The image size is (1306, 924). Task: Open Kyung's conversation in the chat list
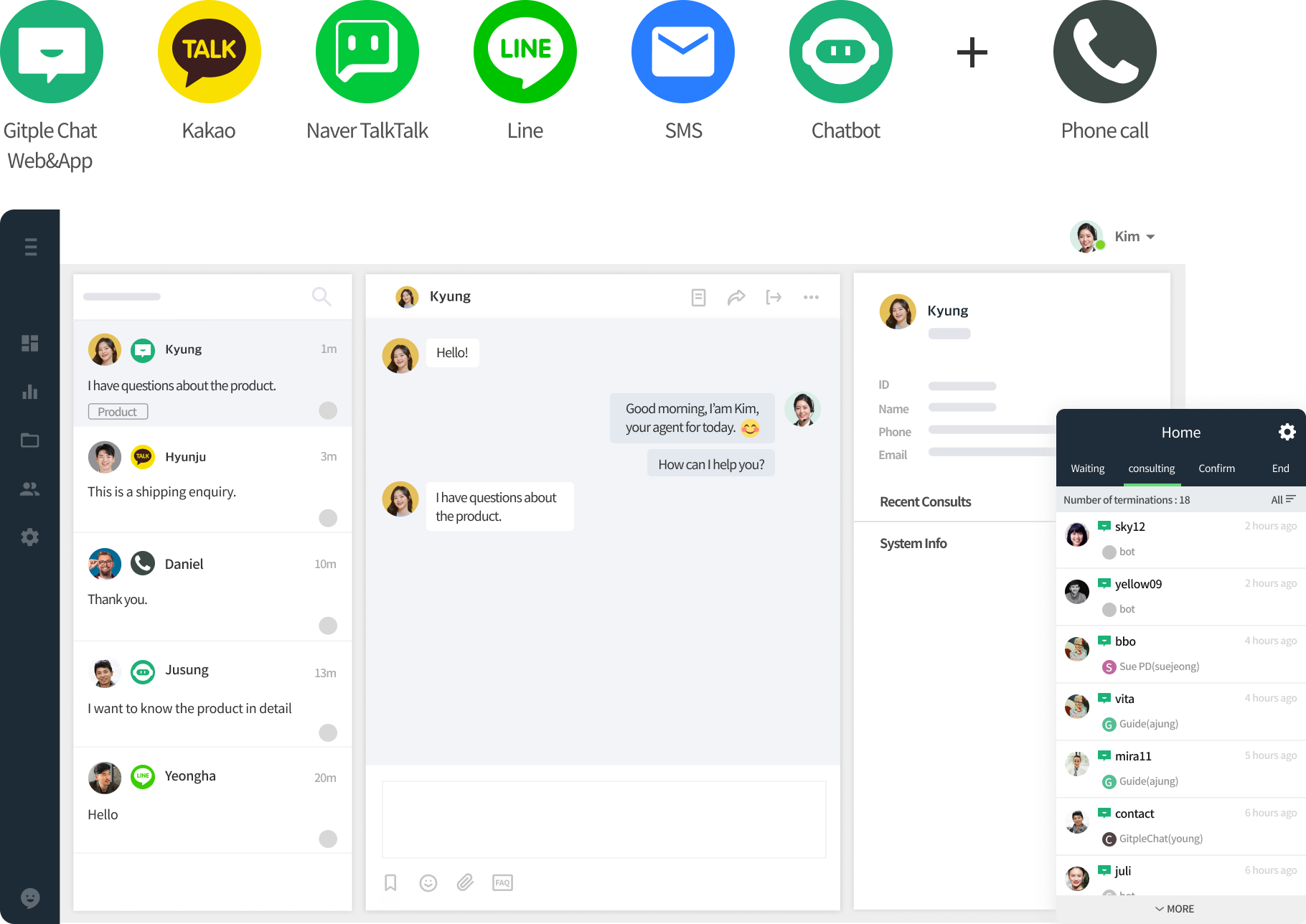point(212,373)
